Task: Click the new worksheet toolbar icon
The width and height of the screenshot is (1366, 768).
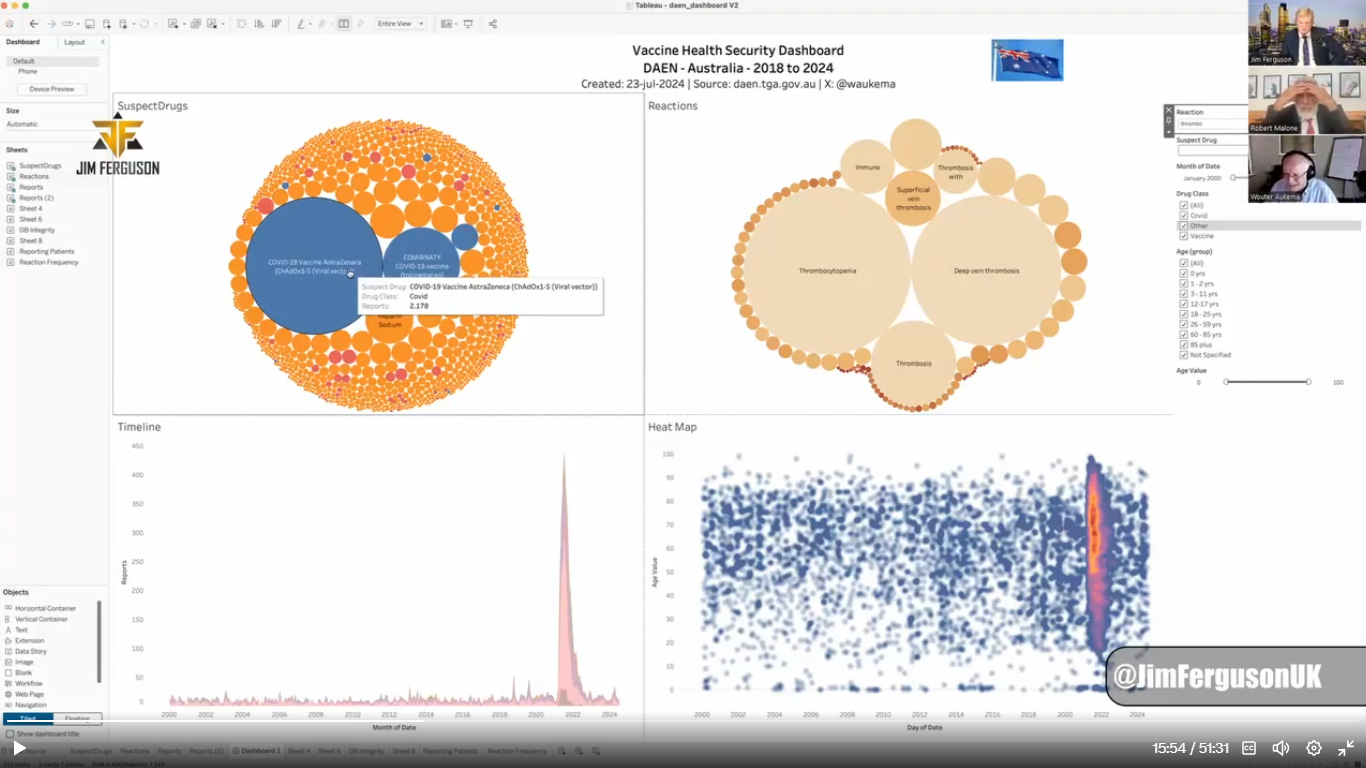Action: [x=172, y=23]
